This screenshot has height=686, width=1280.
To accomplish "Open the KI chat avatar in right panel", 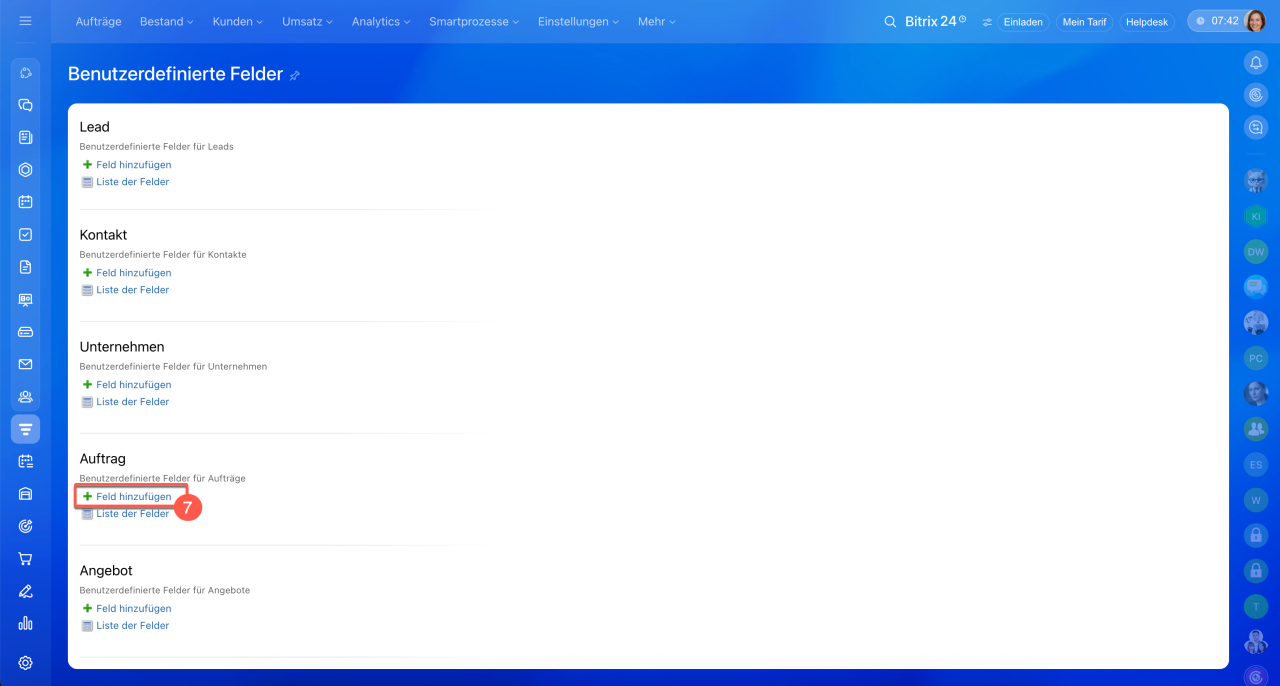I will click(x=1256, y=216).
